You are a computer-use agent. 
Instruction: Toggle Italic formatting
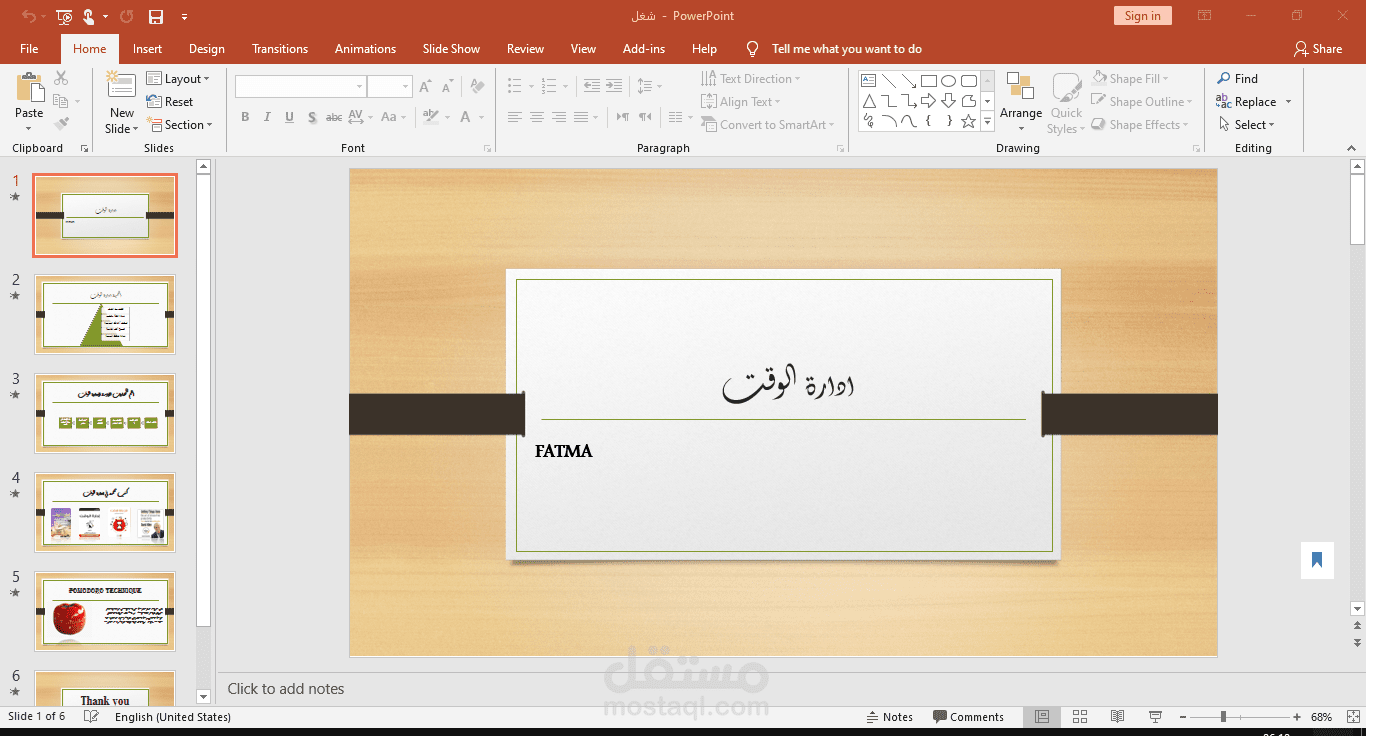click(x=267, y=117)
